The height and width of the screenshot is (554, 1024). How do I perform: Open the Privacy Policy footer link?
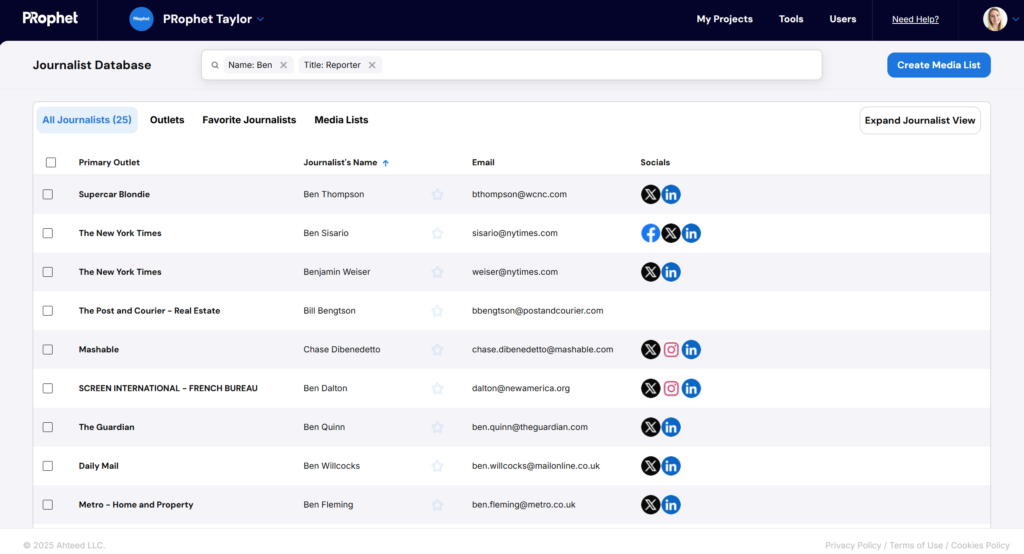click(x=853, y=545)
